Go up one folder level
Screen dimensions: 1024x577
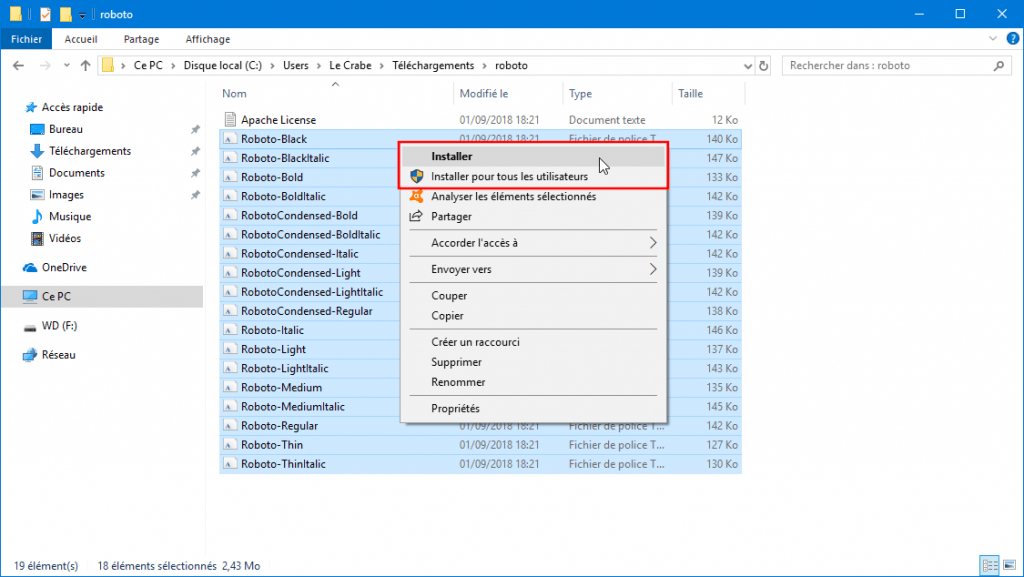(86, 65)
